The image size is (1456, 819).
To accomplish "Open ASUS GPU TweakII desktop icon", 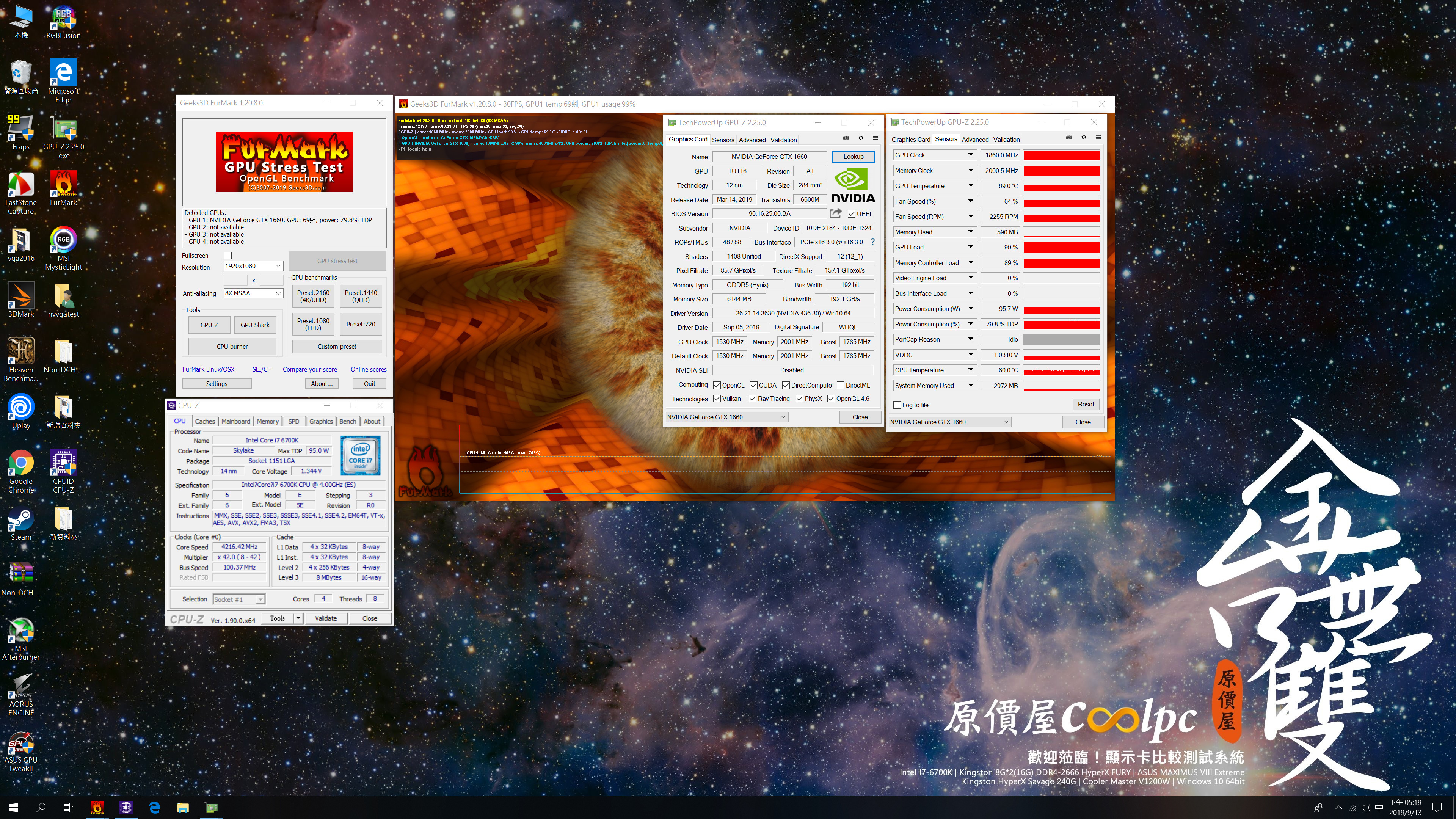I will coord(21,751).
